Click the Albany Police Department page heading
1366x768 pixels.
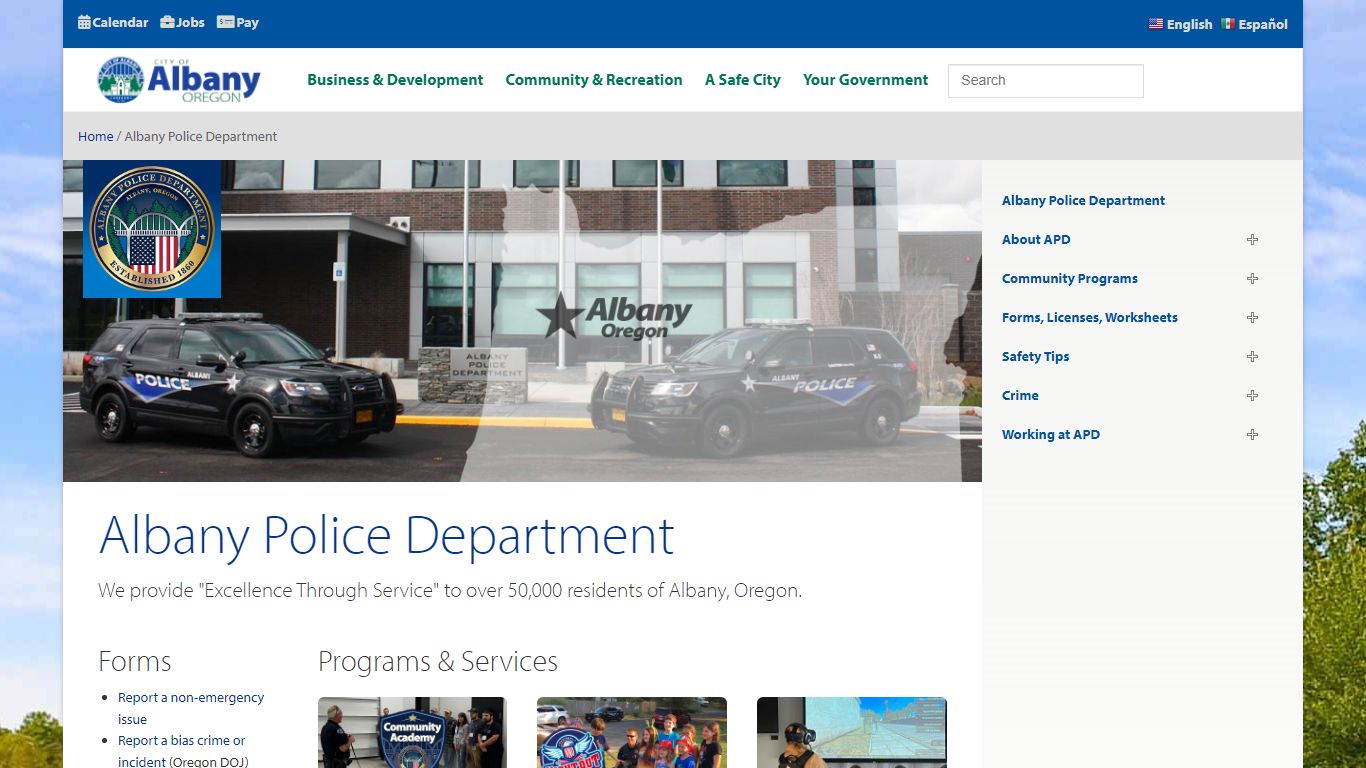pos(387,536)
